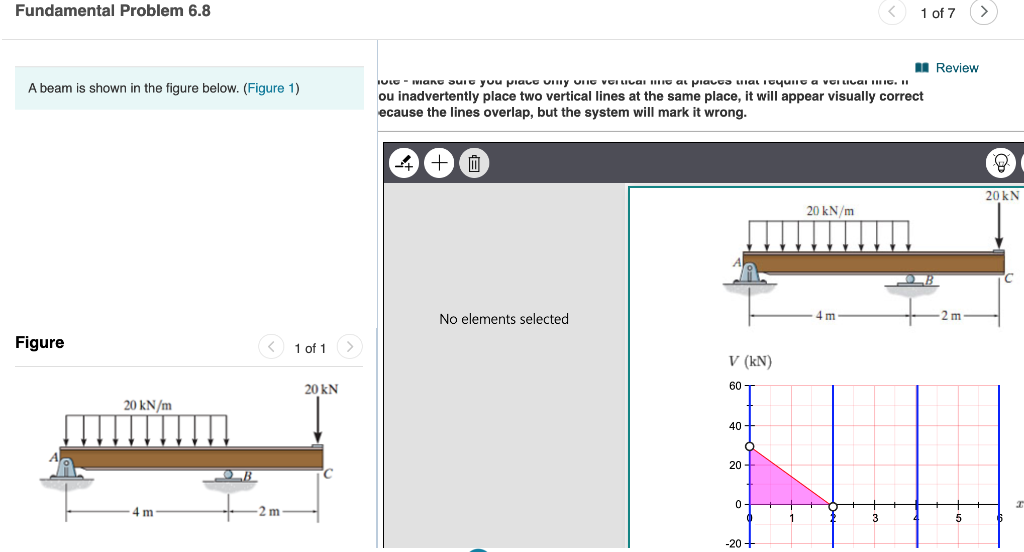Select the shear graph point at x=0, V=30
This screenshot has width=1024, height=552.
[x=750, y=447]
